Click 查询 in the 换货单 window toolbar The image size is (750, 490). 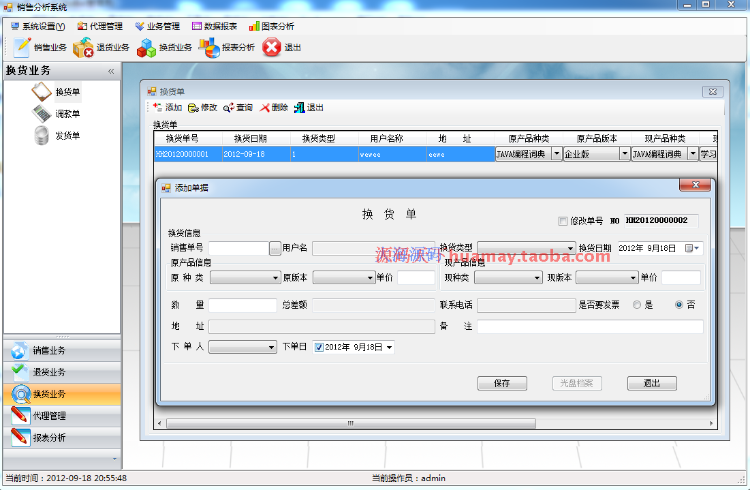coord(238,107)
